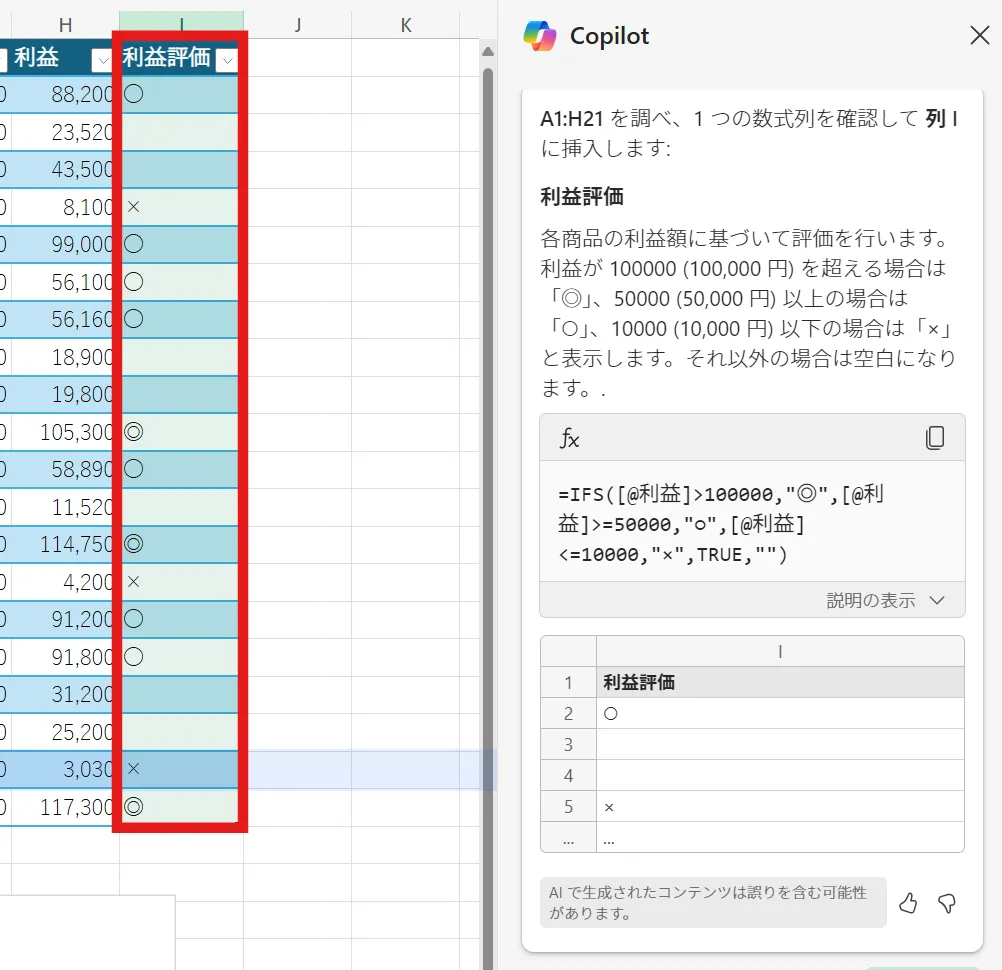Select column H header

coord(65,24)
